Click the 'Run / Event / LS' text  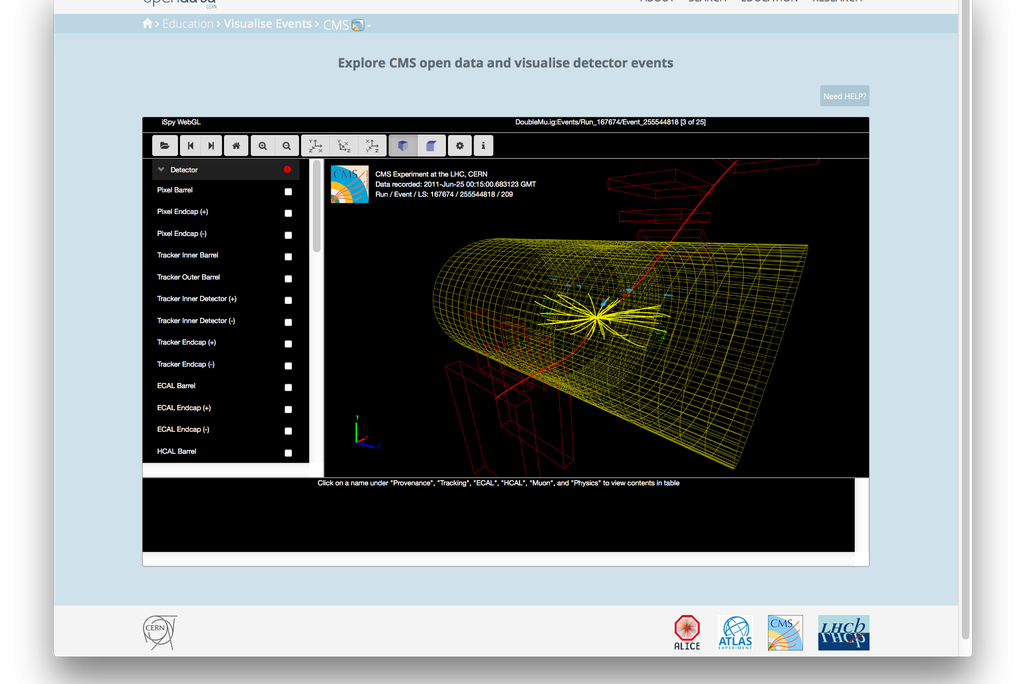(444, 194)
